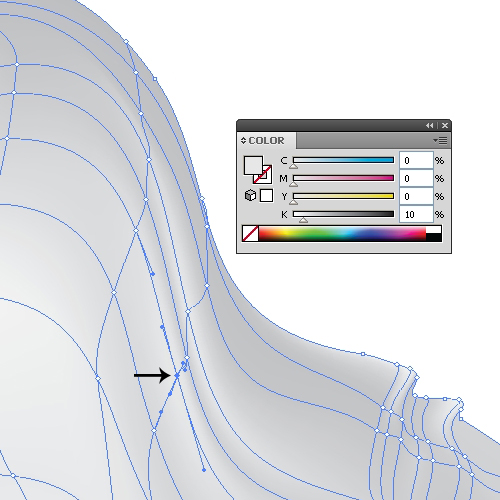Close the Color panel
The width and height of the screenshot is (500, 500).
click(x=445, y=125)
